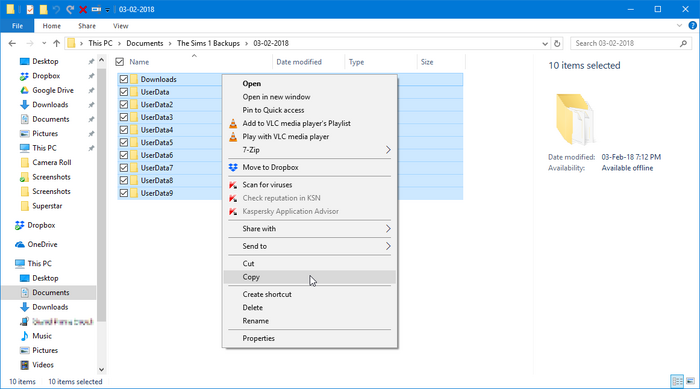The image size is (700, 389).
Task: Uncheck the Downloads folder checkbox in file list
Action: pyautogui.click(x=124, y=79)
